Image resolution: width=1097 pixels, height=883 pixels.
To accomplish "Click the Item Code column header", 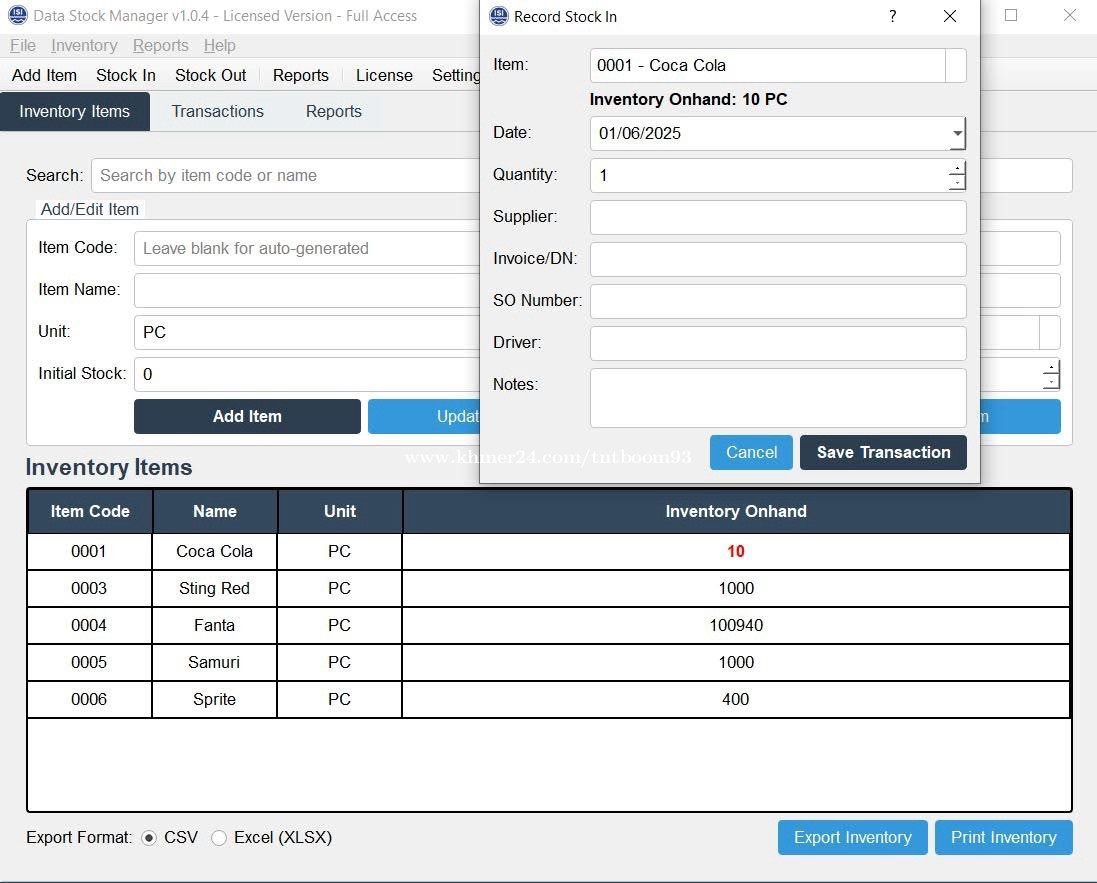I will click(90, 511).
